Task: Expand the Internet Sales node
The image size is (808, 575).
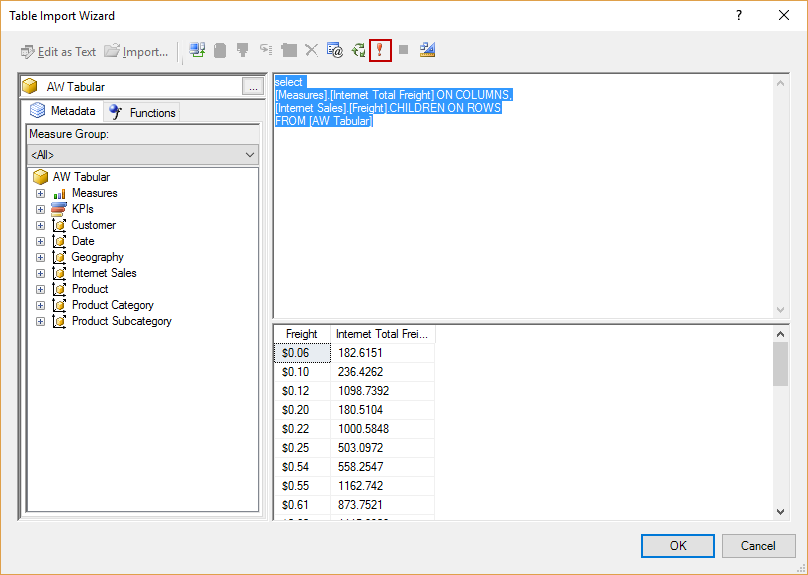Action: tap(41, 273)
